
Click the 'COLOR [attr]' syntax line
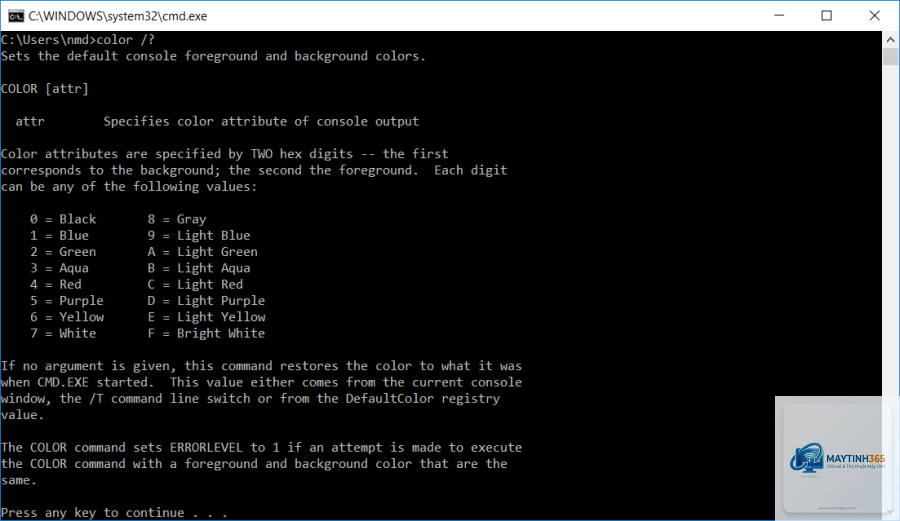tap(45, 89)
